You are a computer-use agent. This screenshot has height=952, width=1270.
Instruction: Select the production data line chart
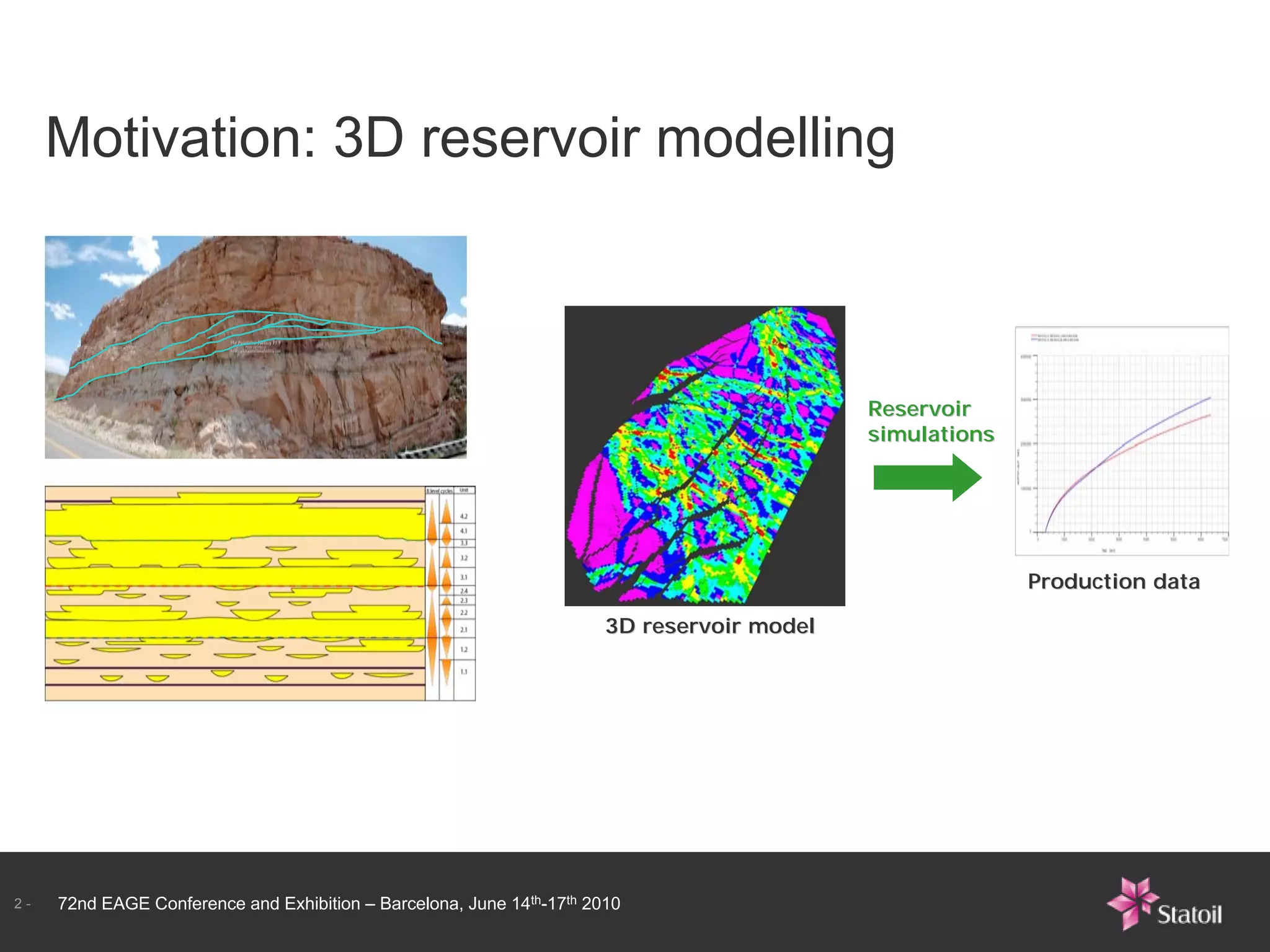coord(1121,441)
